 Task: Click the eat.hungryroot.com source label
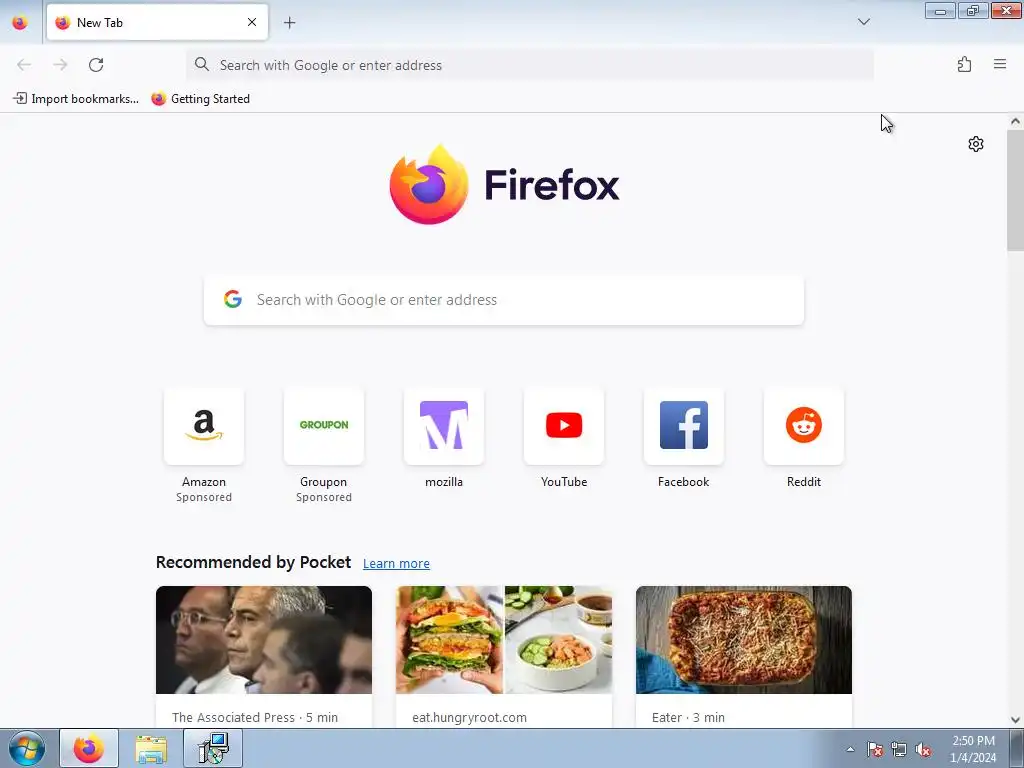[x=470, y=717]
